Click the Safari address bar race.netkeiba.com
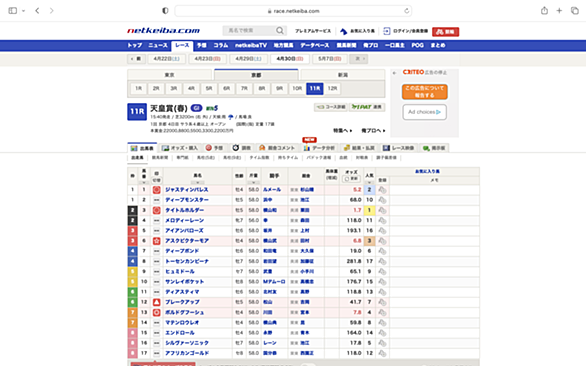 (293, 11)
